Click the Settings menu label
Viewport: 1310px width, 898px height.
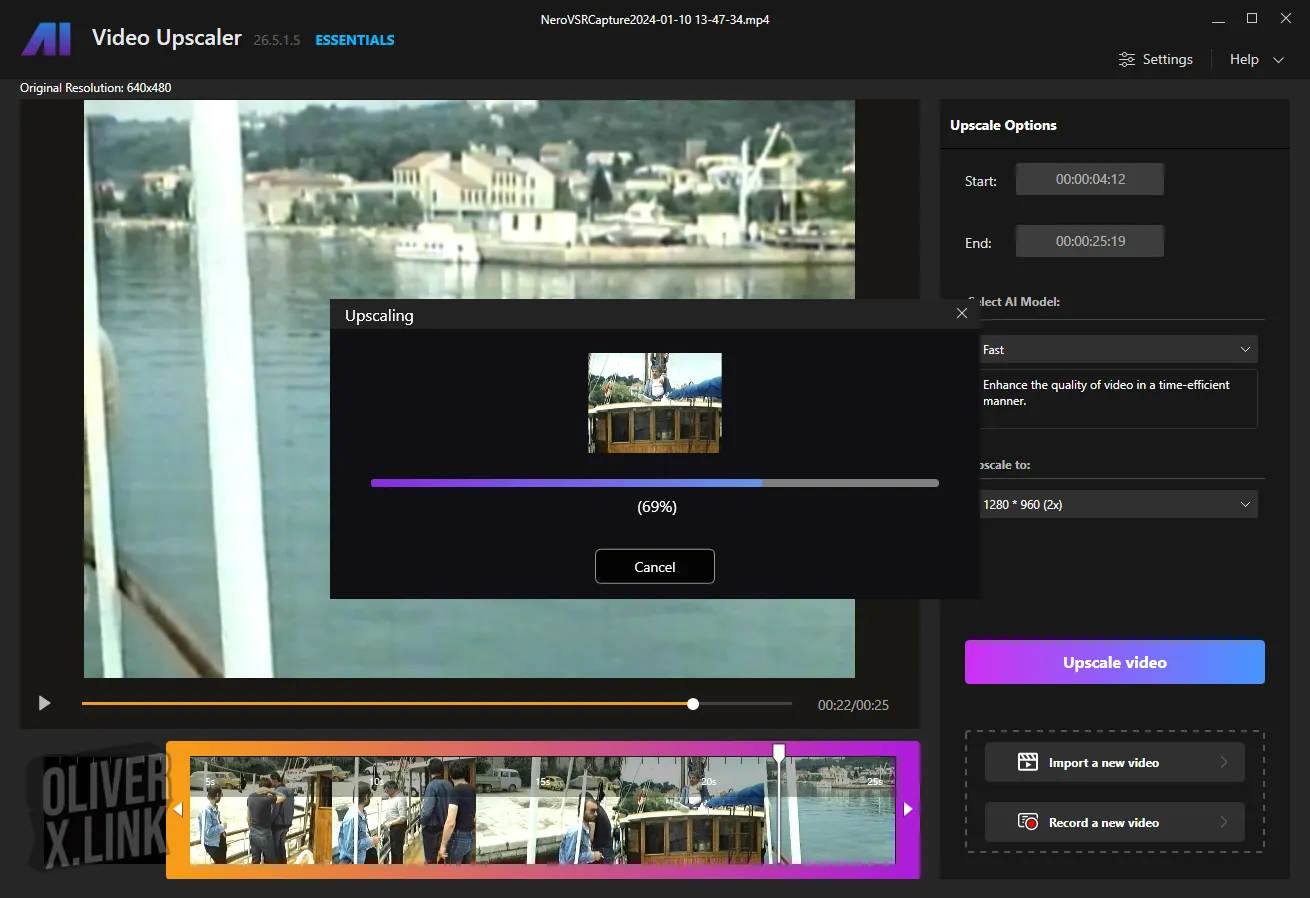pos(1167,60)
